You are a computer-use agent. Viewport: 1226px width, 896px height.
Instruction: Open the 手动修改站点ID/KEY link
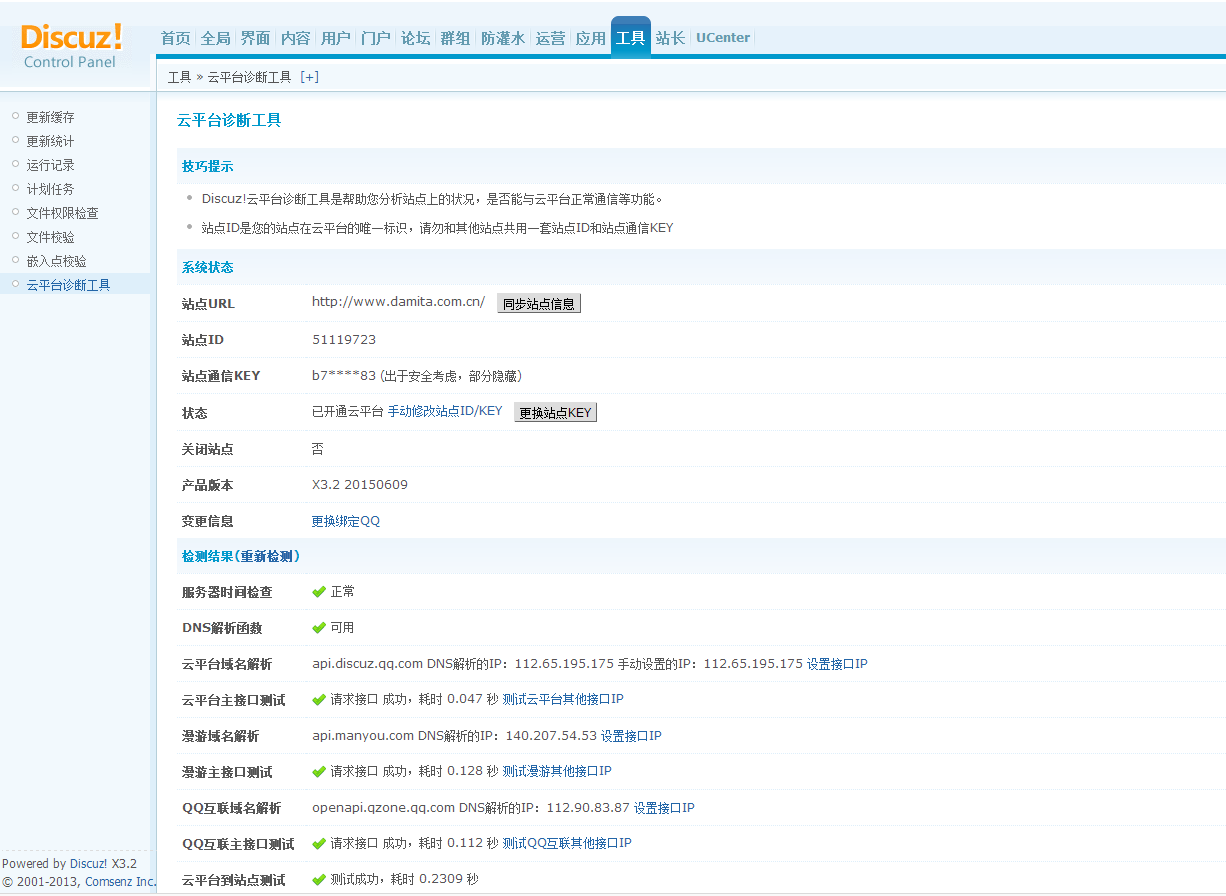[x=445, y=412]
